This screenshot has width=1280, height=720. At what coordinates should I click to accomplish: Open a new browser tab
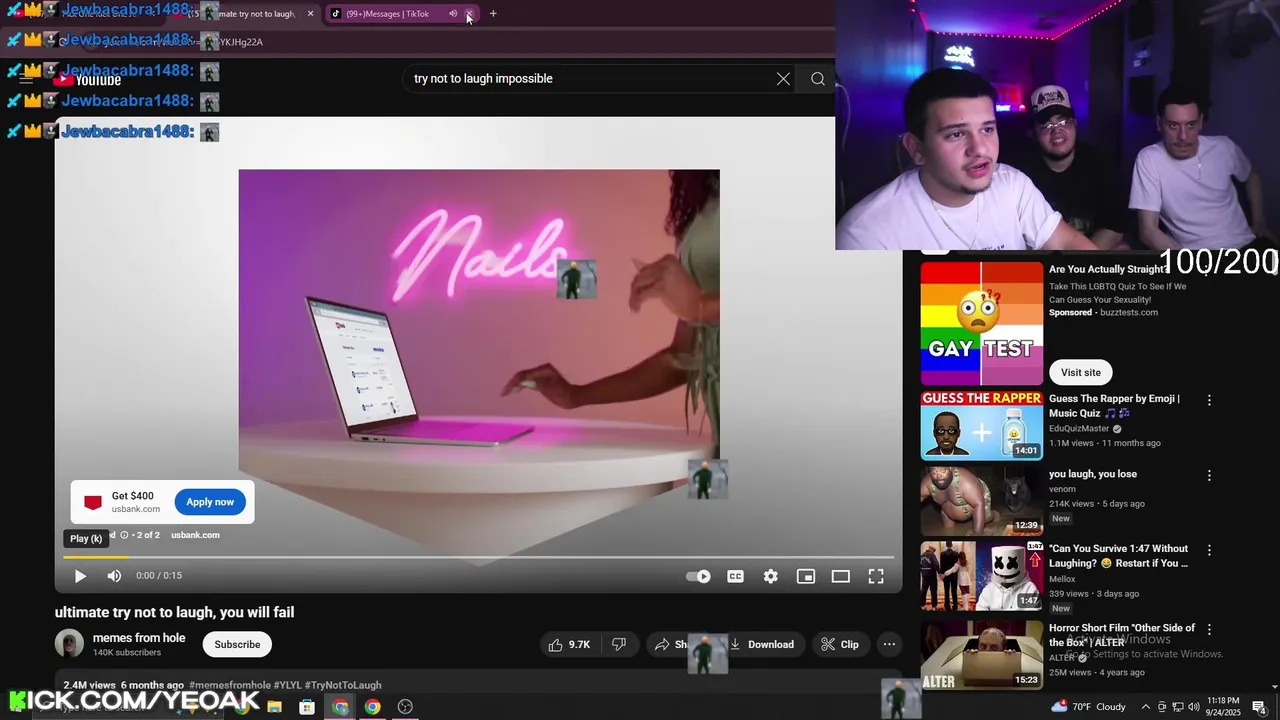493,14
